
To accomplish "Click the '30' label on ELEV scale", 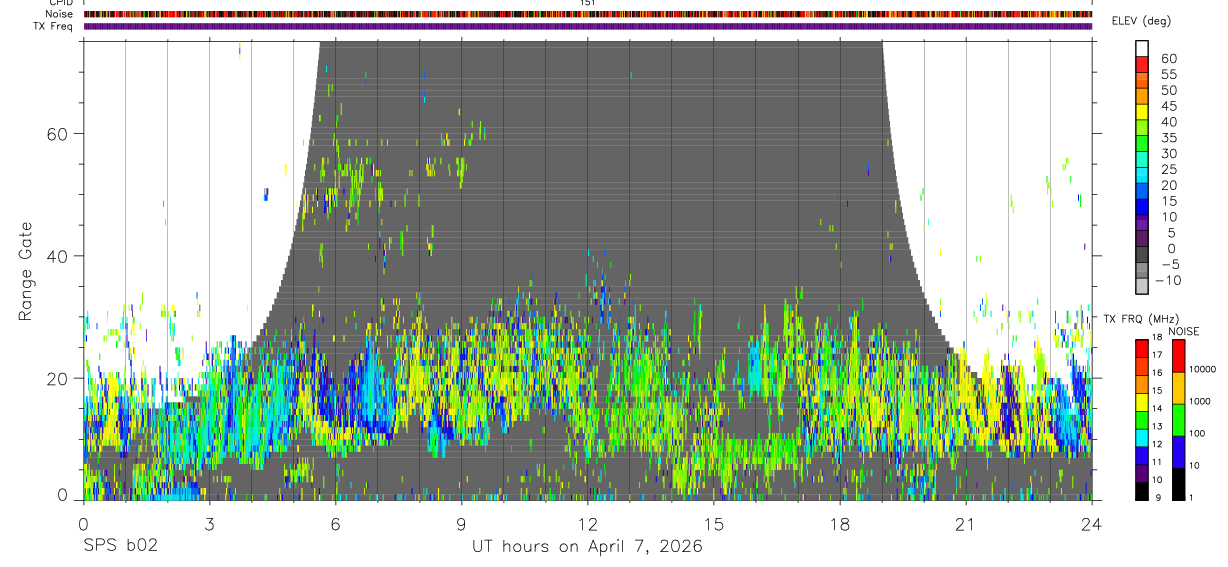I will click(1168, 154).
